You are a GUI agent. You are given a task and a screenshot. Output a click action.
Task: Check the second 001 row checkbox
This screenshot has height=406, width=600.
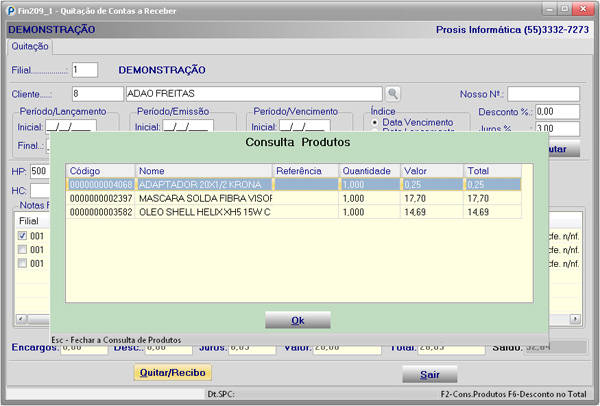pyautogui.click(x=23, y=249)
